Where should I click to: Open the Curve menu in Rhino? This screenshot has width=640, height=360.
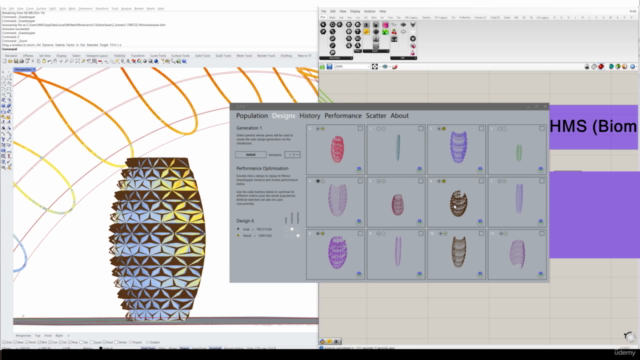click(x=30, y=8)
